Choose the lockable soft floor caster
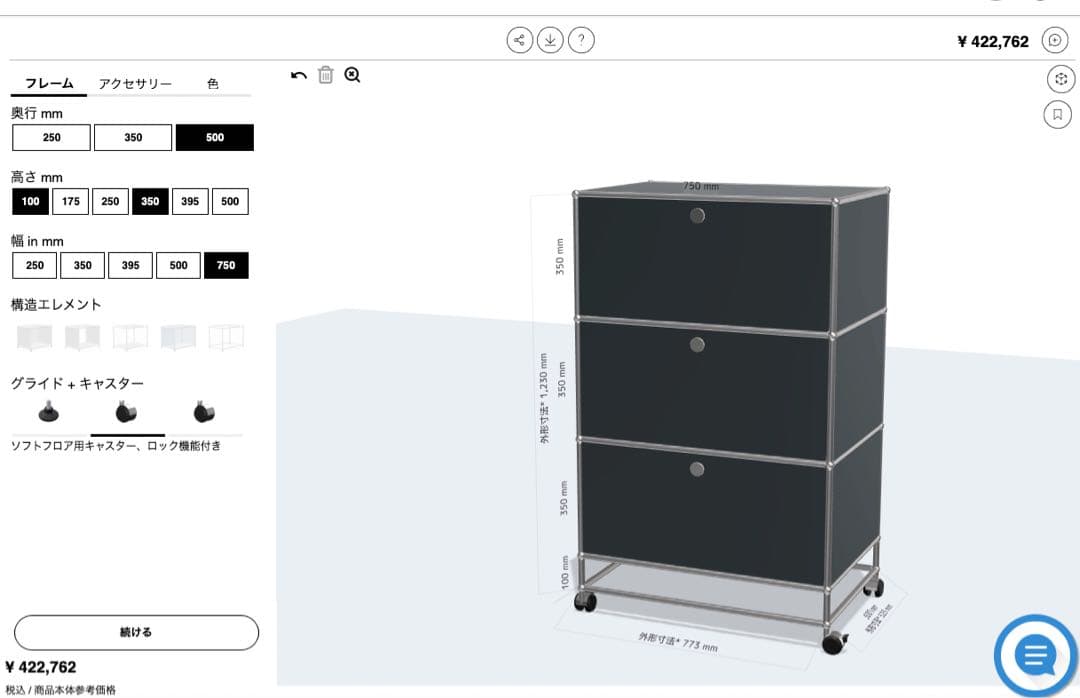This screenshot has height=698, width=1080. (x=126, y=412)
